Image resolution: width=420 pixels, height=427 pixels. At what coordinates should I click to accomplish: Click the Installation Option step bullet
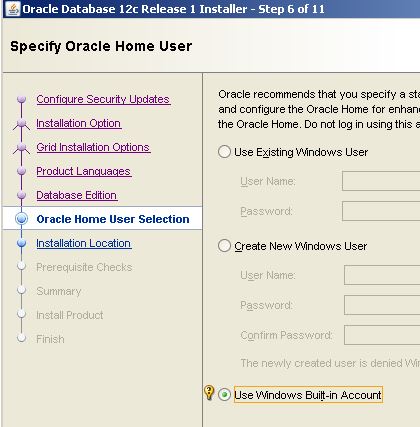click(22, 123)
